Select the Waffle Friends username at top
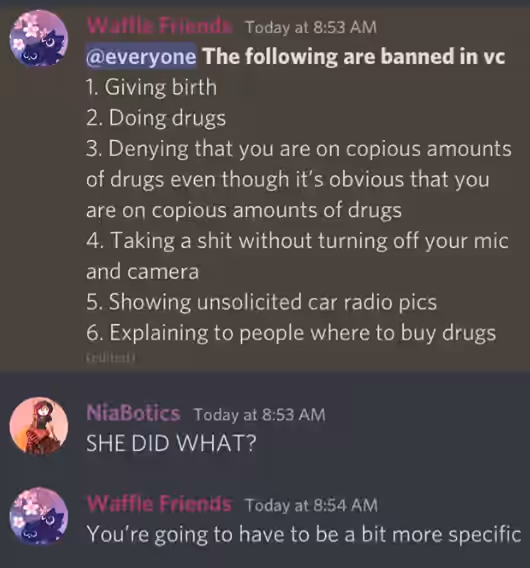Viewport: 530px width, 568px height. (159, 26)
